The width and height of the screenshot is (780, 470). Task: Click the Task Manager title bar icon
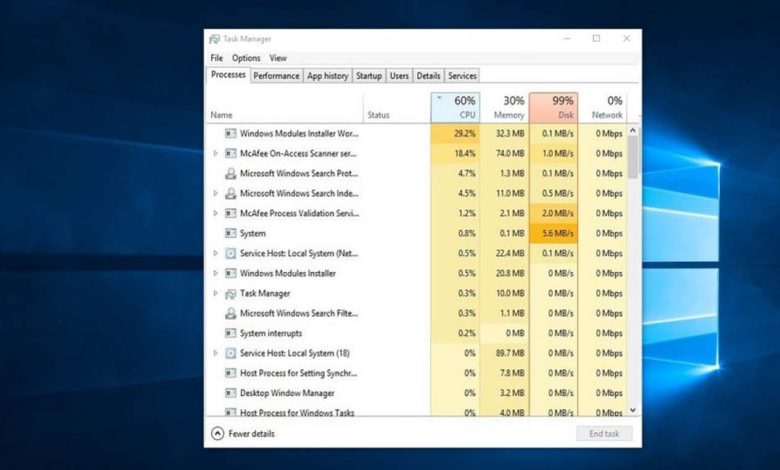point(214,39)
